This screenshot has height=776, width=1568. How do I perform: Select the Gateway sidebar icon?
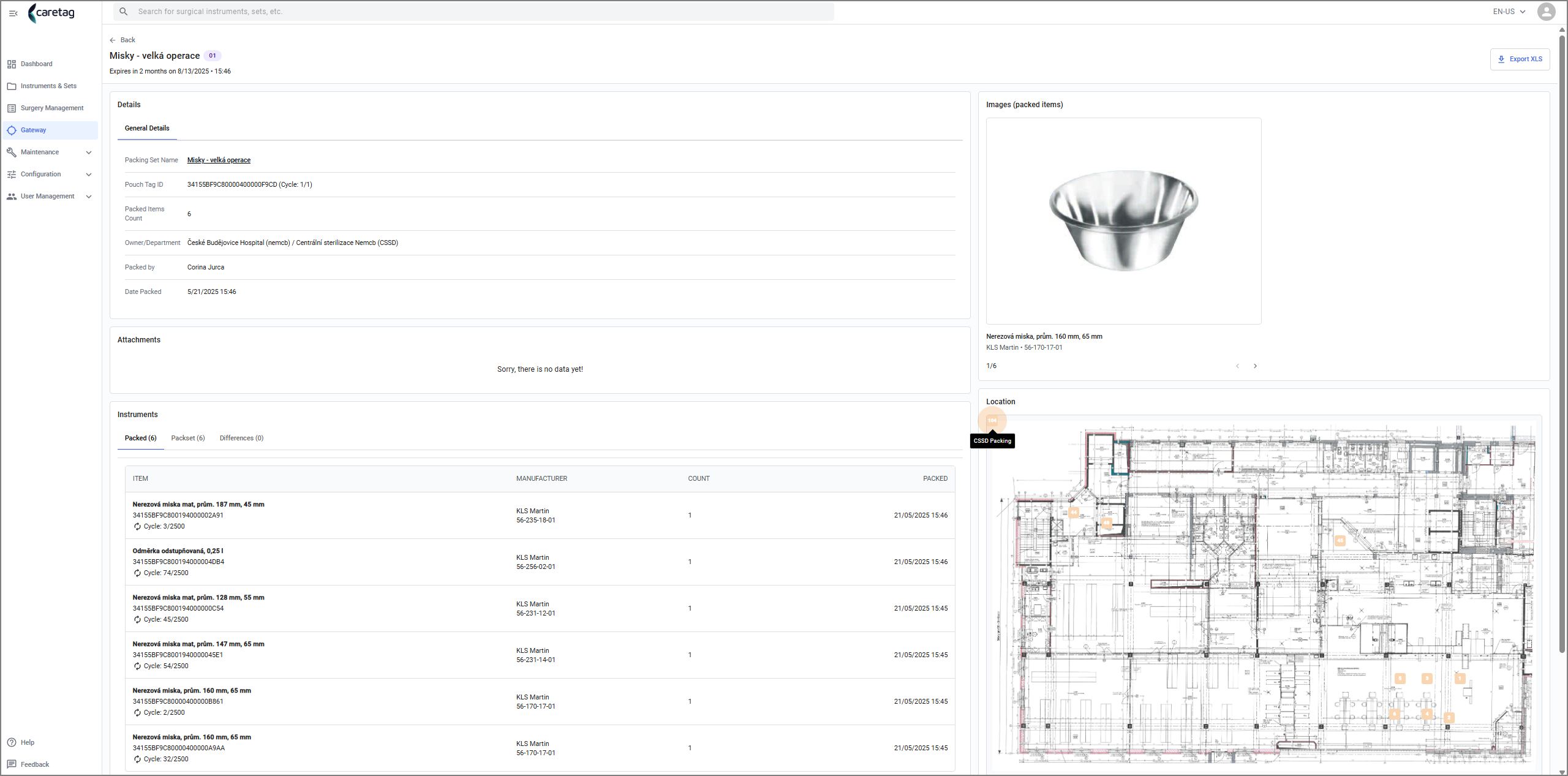tap(12, 130)
